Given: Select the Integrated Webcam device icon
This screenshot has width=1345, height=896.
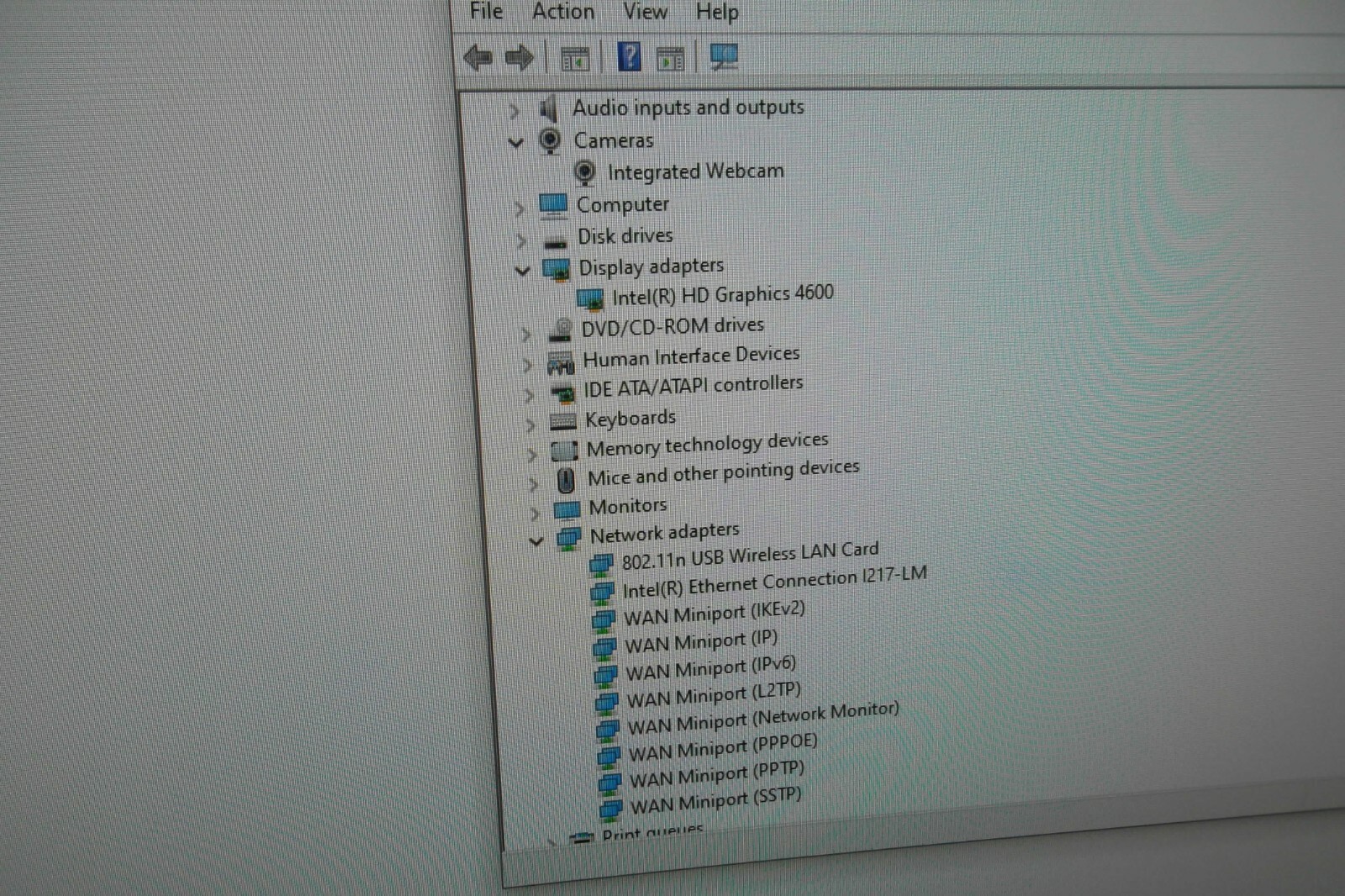Looking at the screenshot, I should (x=584, y=173).
